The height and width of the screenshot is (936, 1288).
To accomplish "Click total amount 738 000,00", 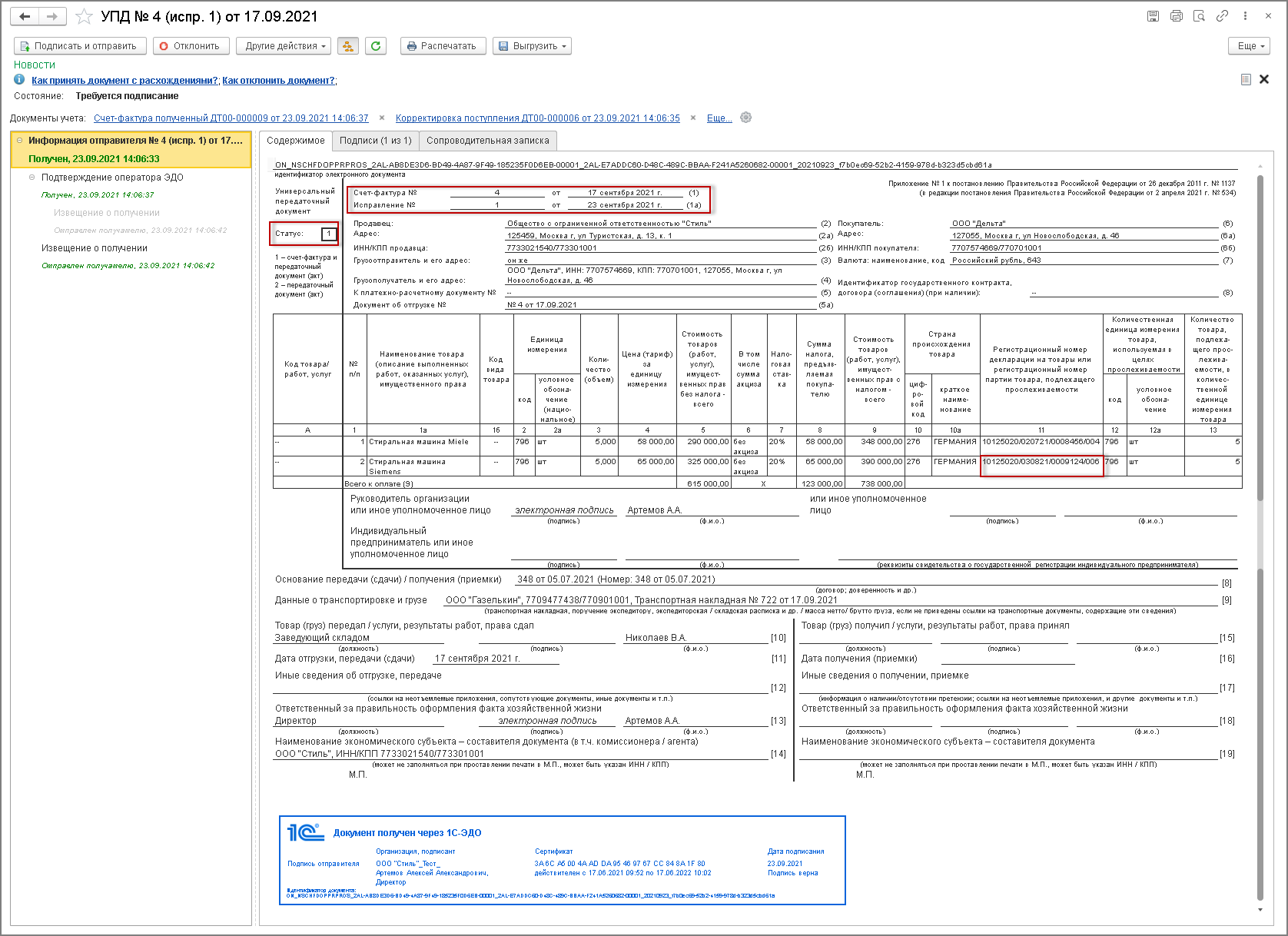I will pyautogui.click(x=881, y=484).
